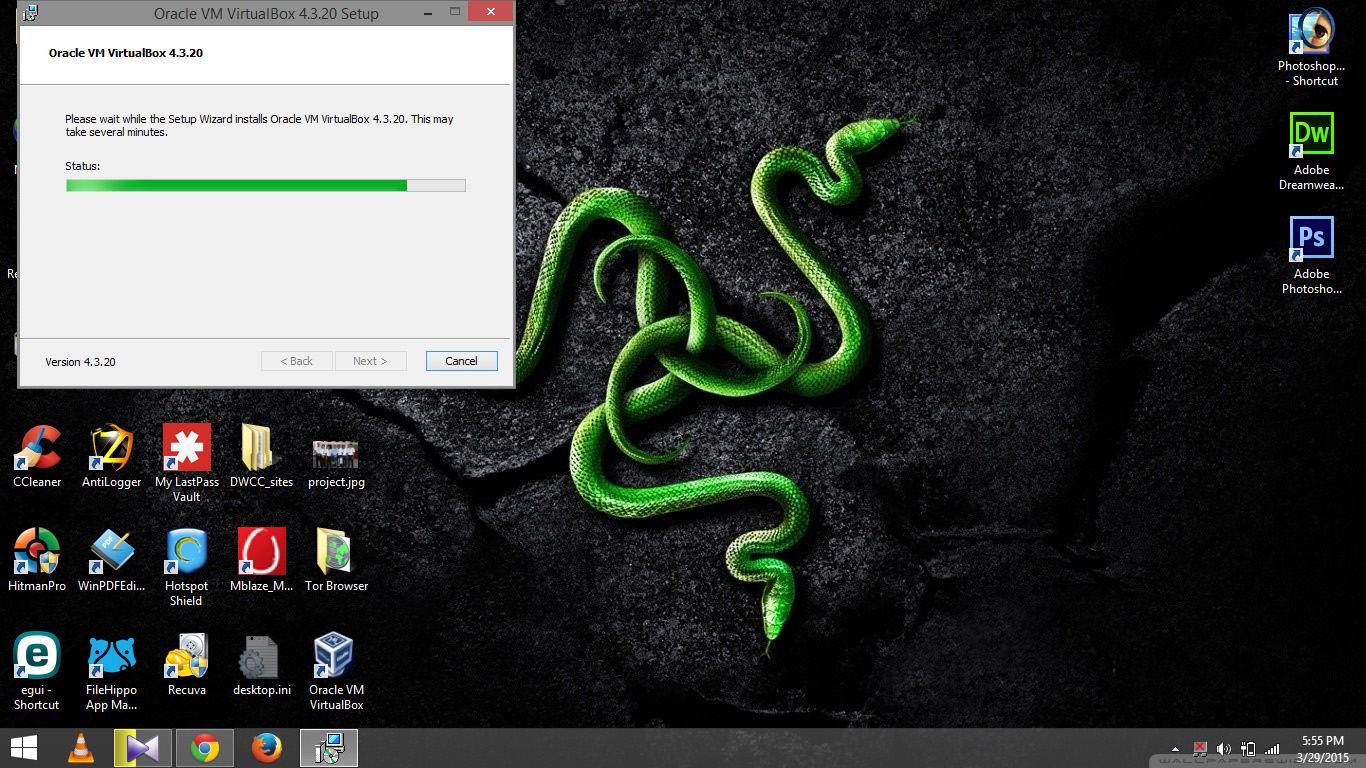Select the Recuva desktop shortcut

click(x=187, y=664)
